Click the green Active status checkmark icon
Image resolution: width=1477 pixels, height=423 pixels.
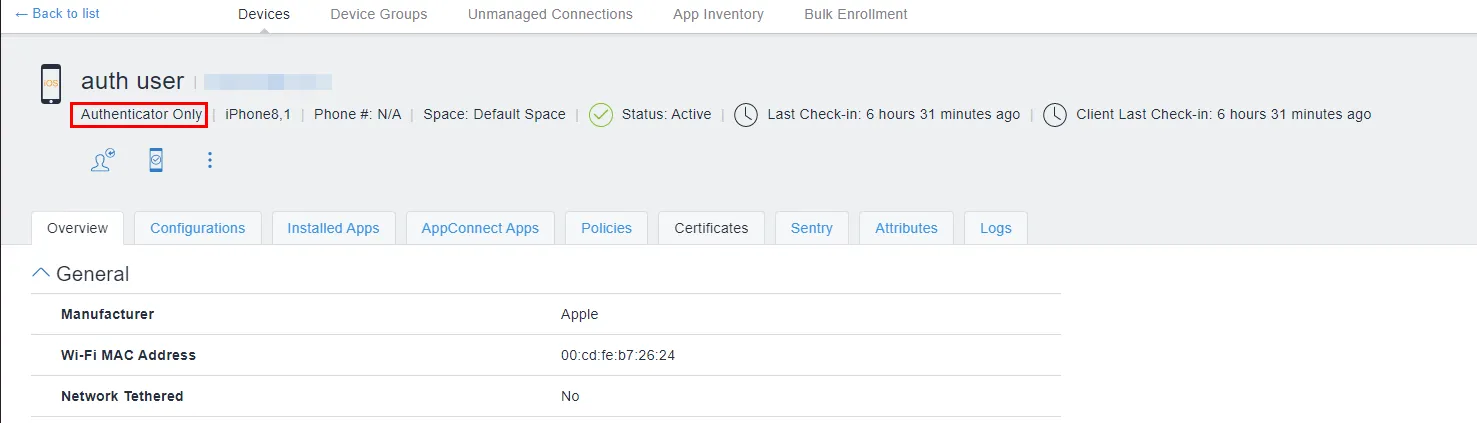pyautogui.click(x=601, y=115)
